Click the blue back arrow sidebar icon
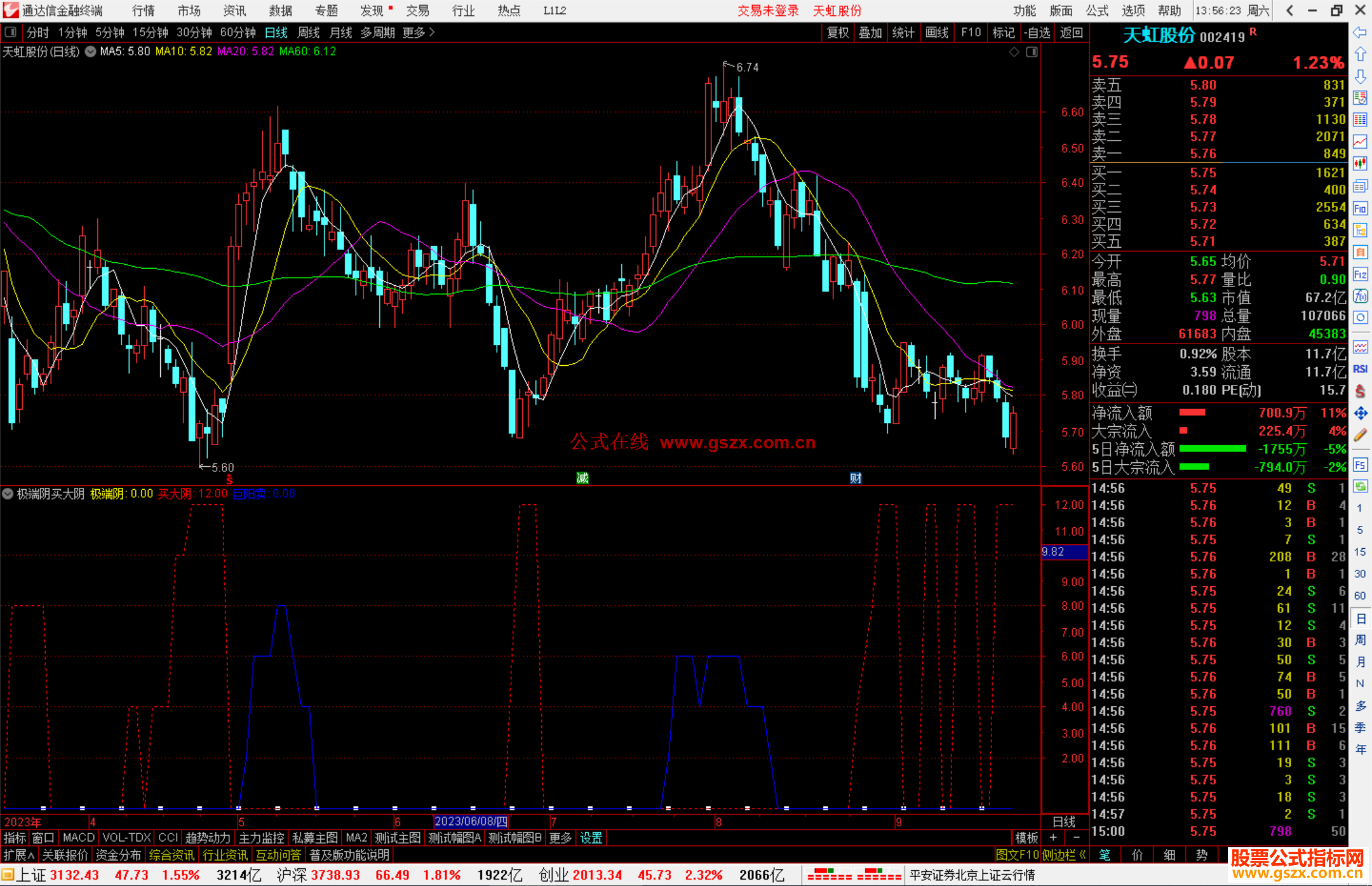The width and height of the screenshot is (1372, 886). [x=1360, y=32]
